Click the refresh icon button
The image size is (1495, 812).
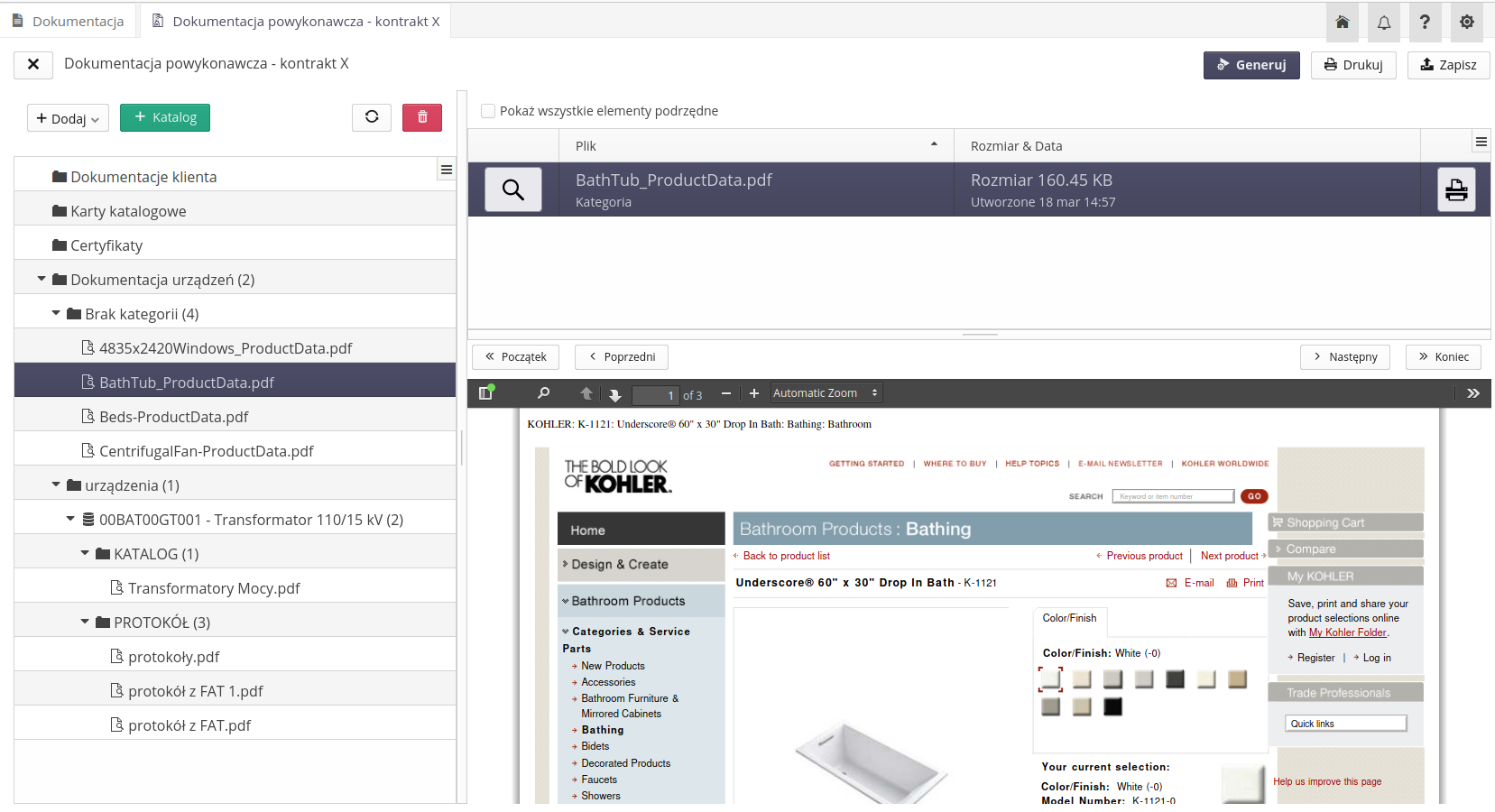[371, 117]
